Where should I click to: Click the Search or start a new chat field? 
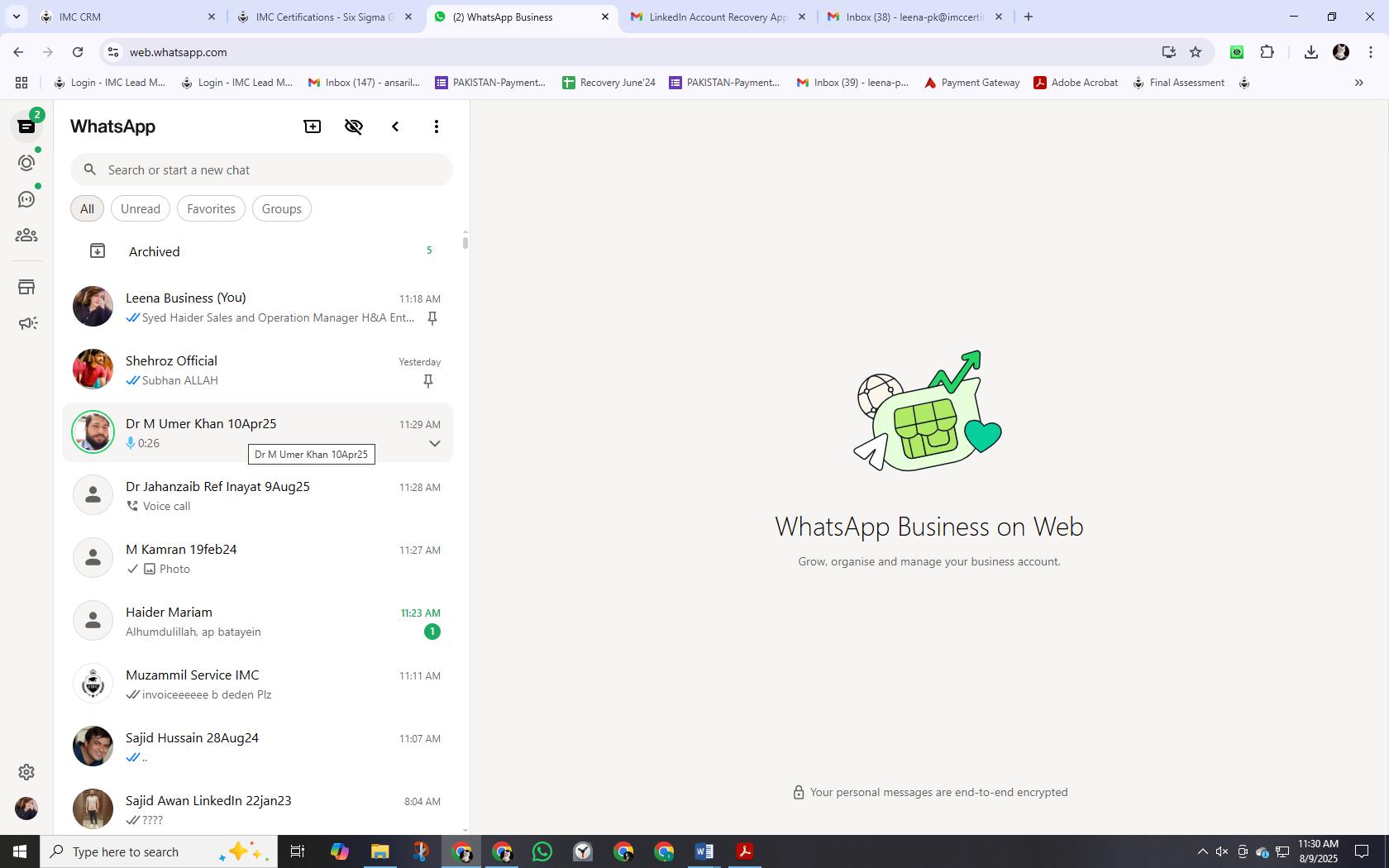261,169
